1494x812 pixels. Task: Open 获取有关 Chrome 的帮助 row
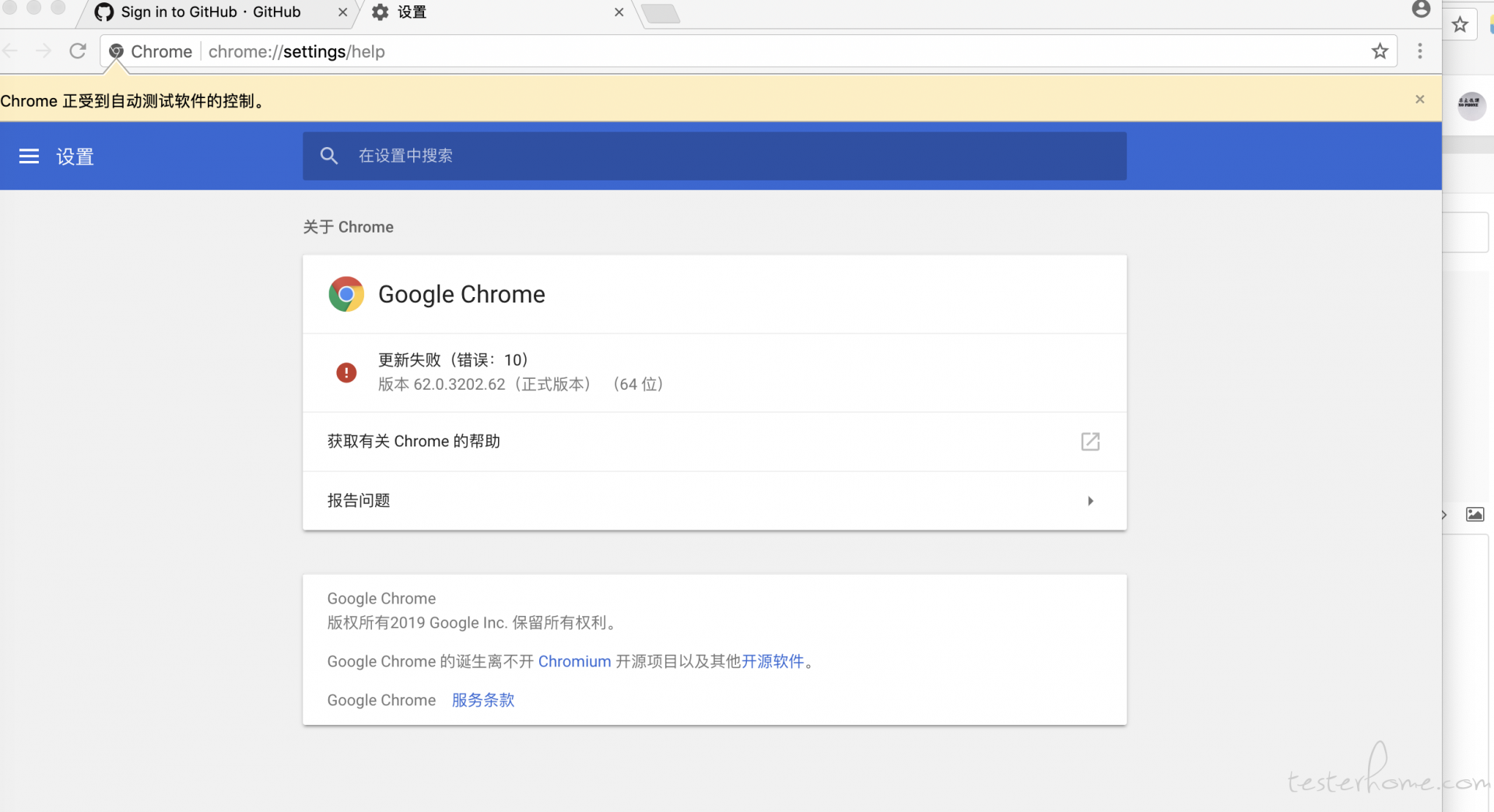[x=714, y=442]
